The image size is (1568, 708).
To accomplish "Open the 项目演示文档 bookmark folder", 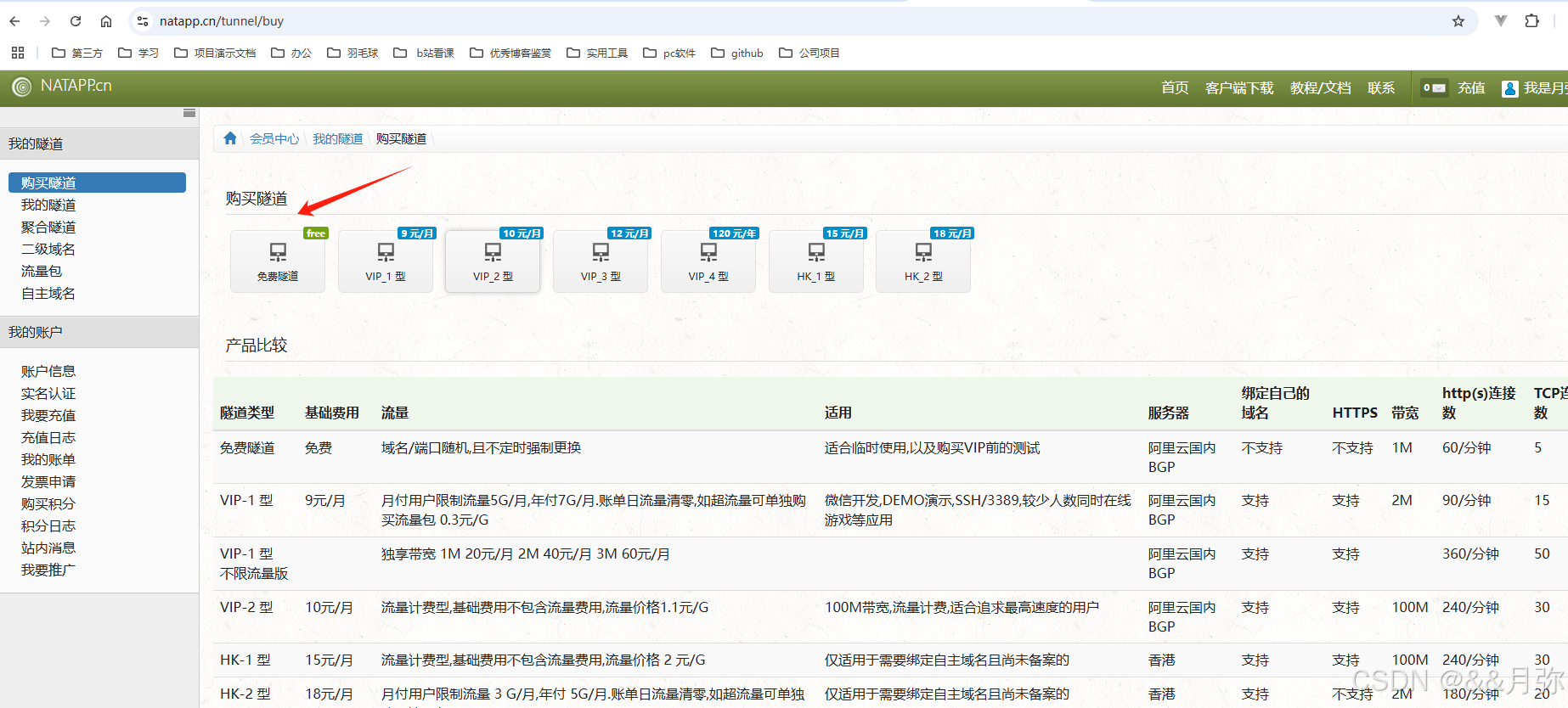I will tap(215, 53).
